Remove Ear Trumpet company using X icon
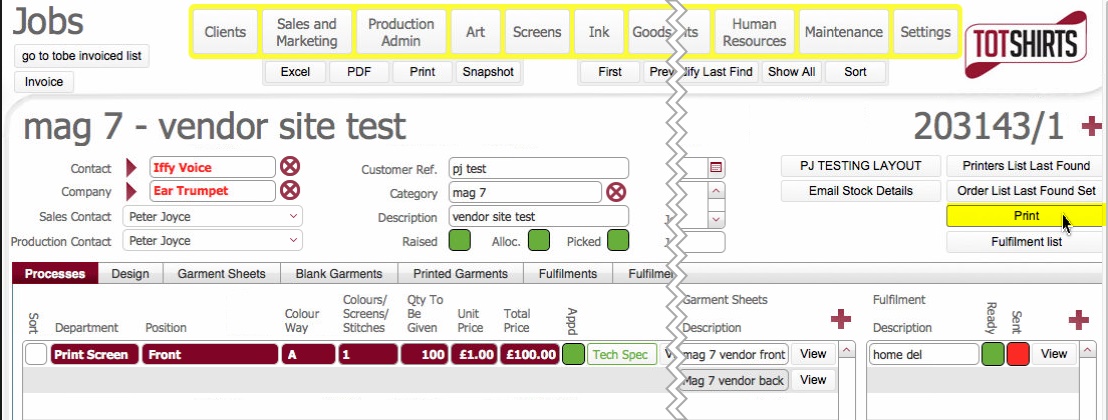 tap(290, 190)
